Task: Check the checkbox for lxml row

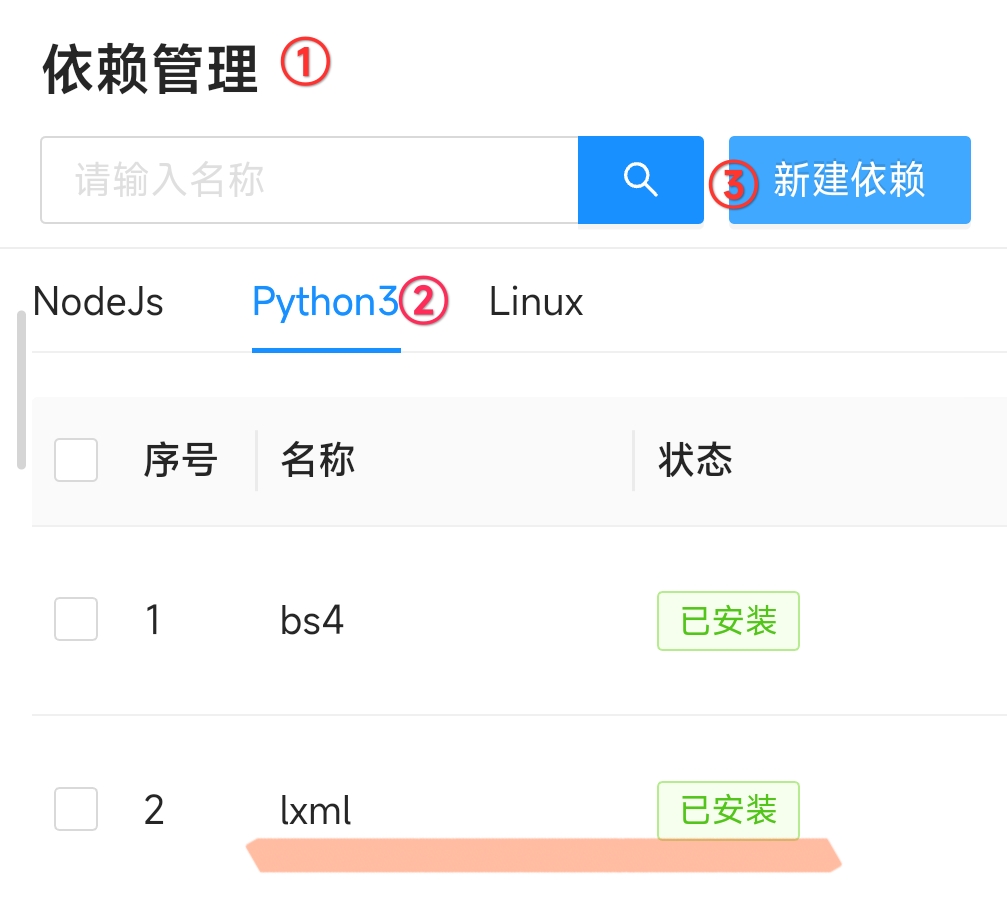Action: (75, 810)
